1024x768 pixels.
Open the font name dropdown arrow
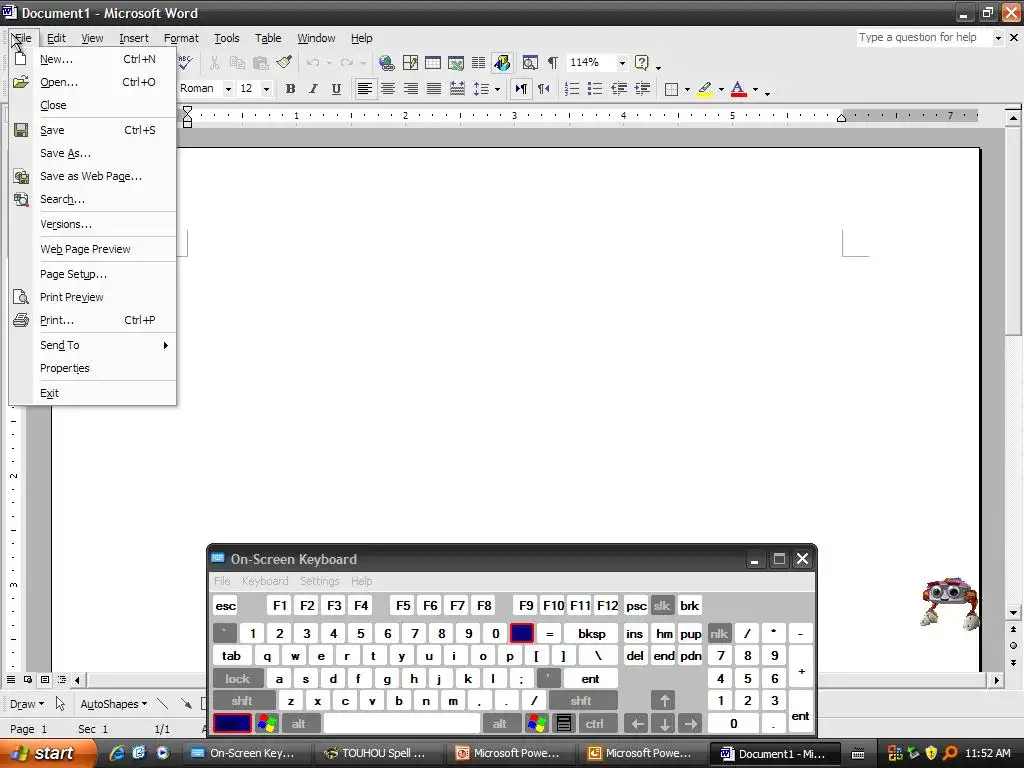point(228,89)
